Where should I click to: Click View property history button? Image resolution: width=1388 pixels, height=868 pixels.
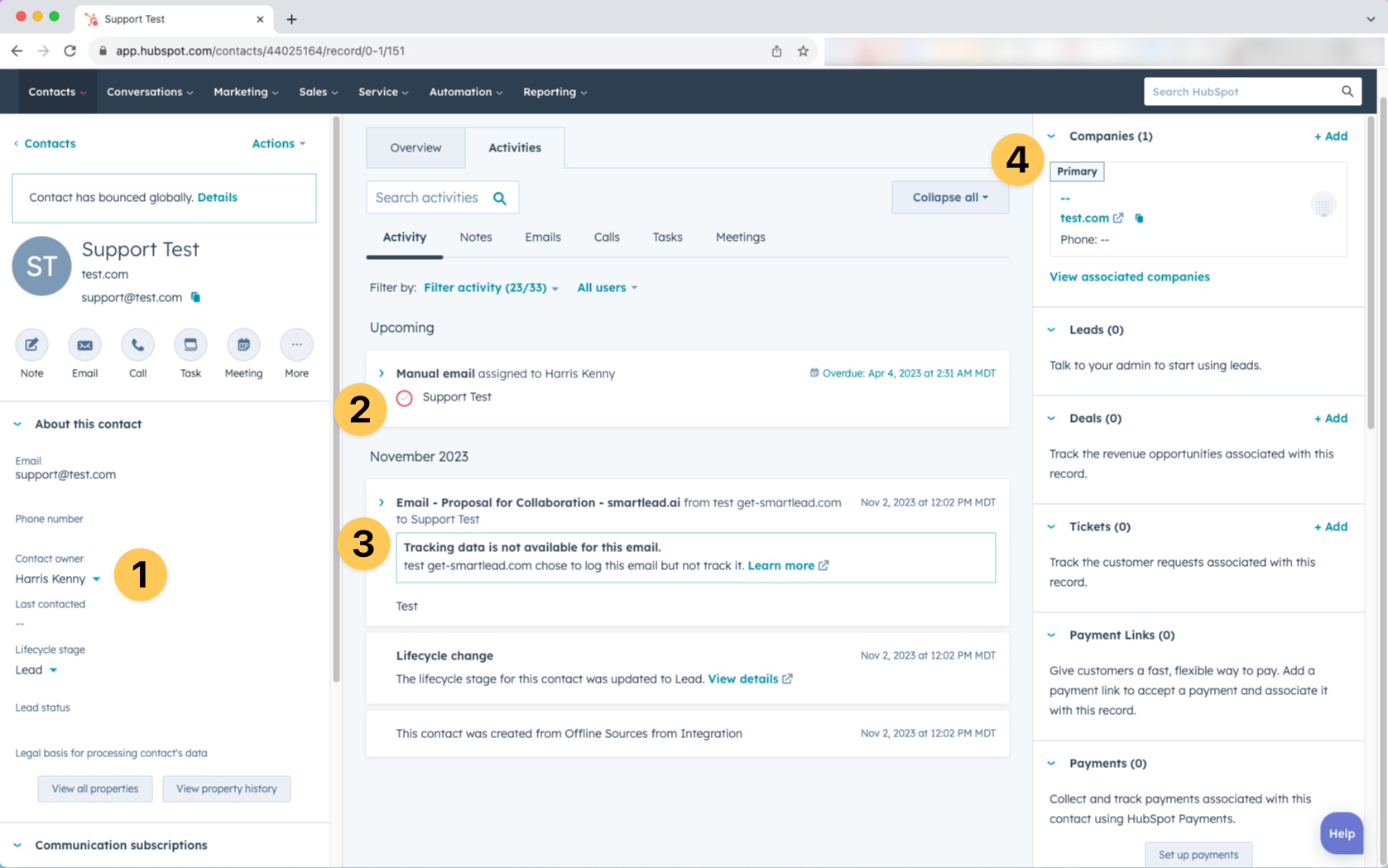(227, 789)
